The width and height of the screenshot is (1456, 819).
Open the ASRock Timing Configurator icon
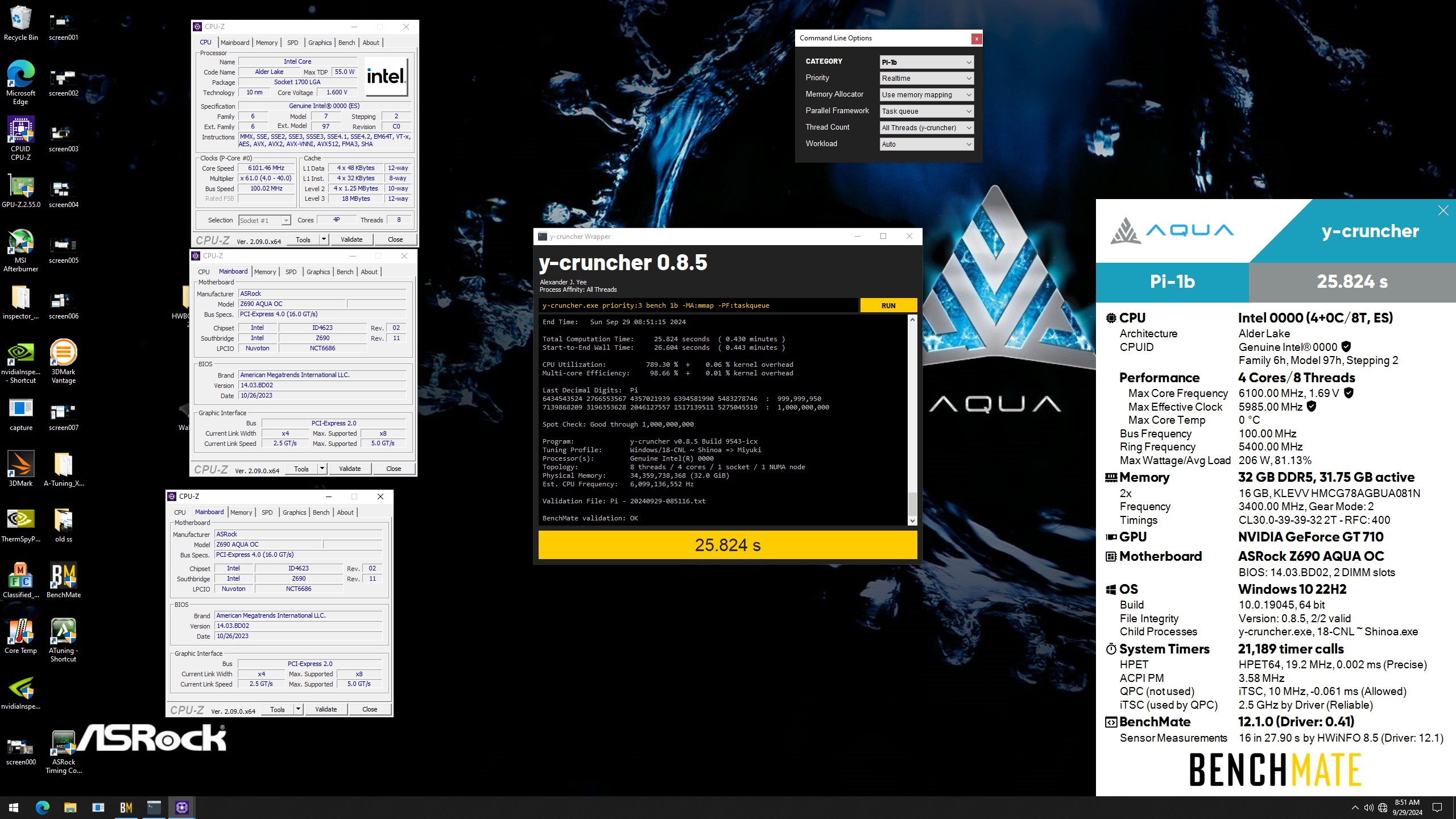tap(63, 752)
